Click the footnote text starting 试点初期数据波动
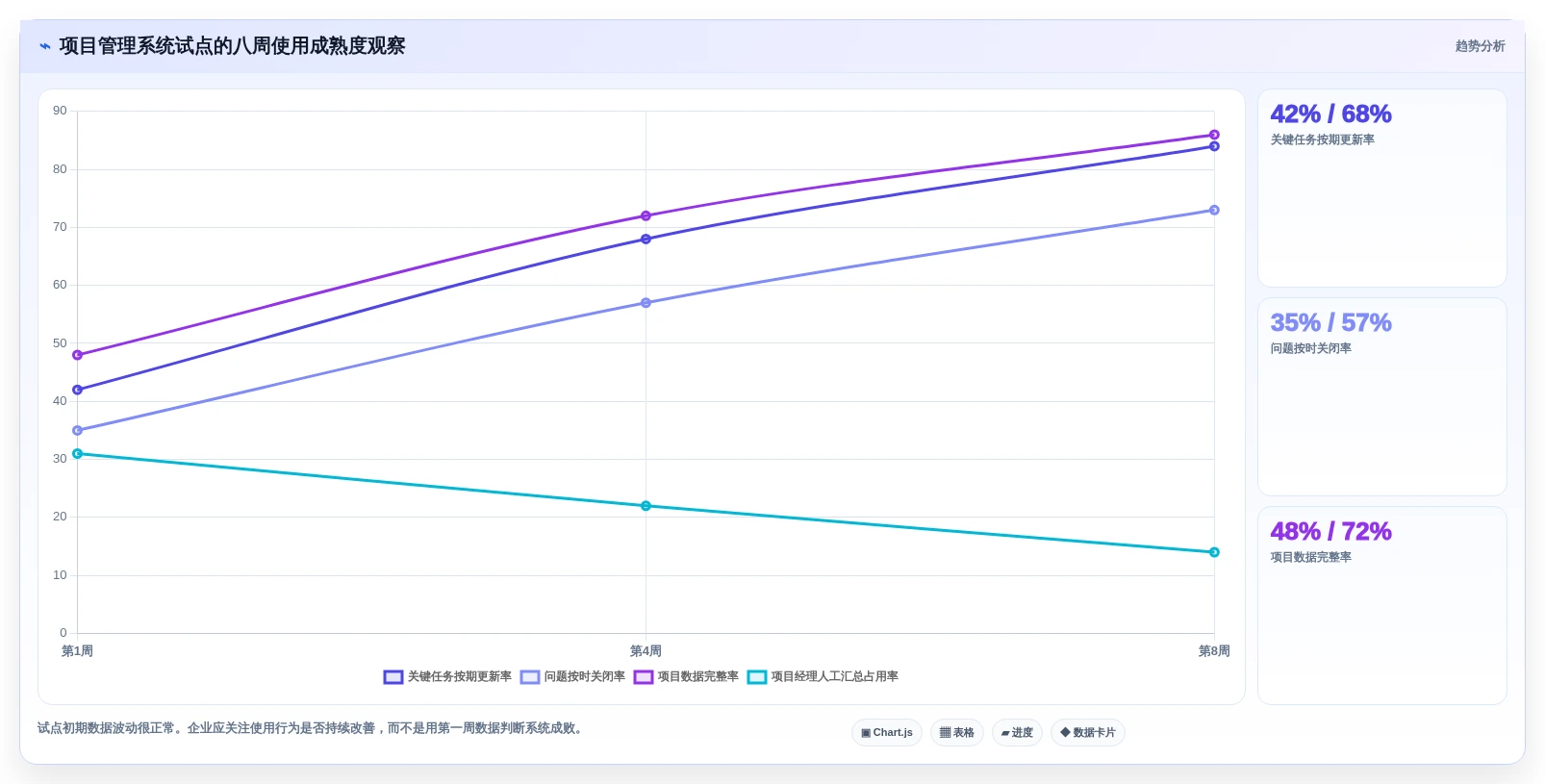This screenshot has height=784, width=1545. (x=312, y=728)
